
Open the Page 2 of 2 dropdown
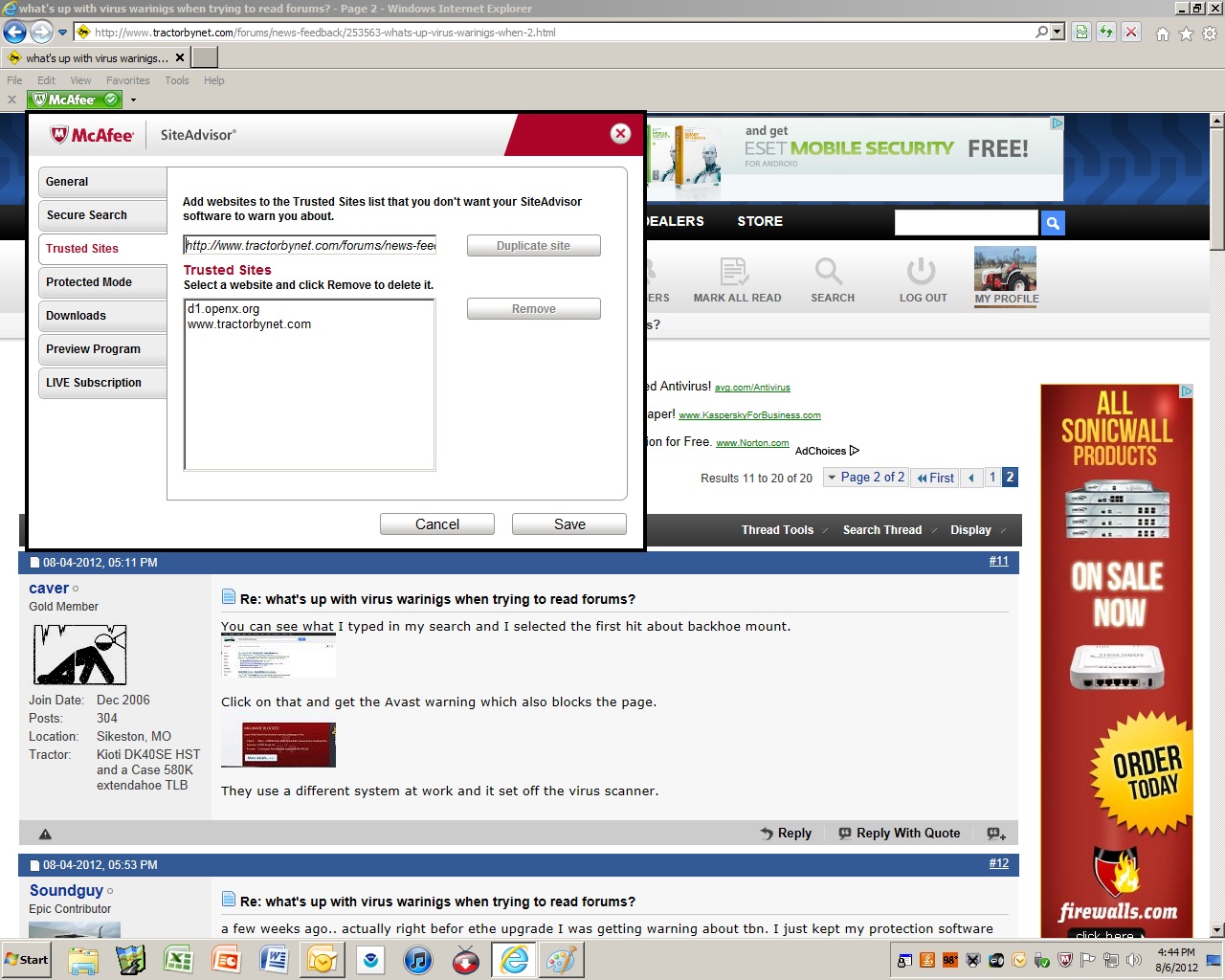click(x=865, y=477)
